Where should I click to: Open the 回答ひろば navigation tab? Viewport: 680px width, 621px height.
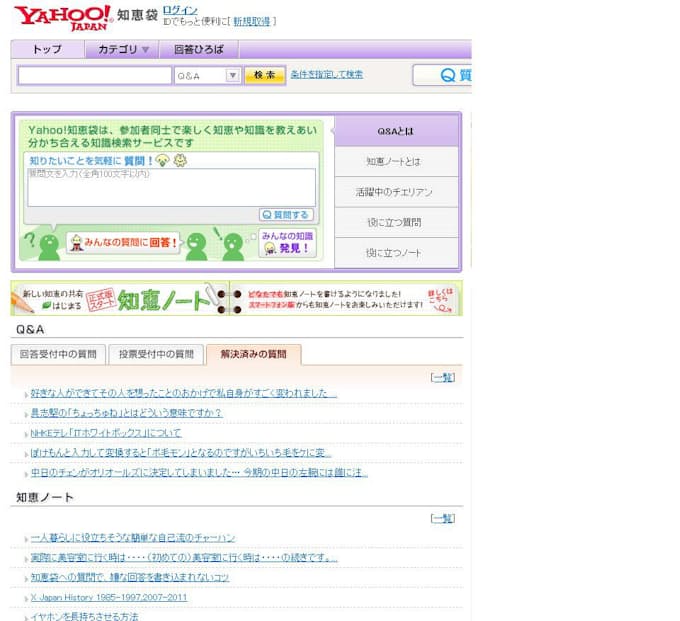click(x=198, y=49)
